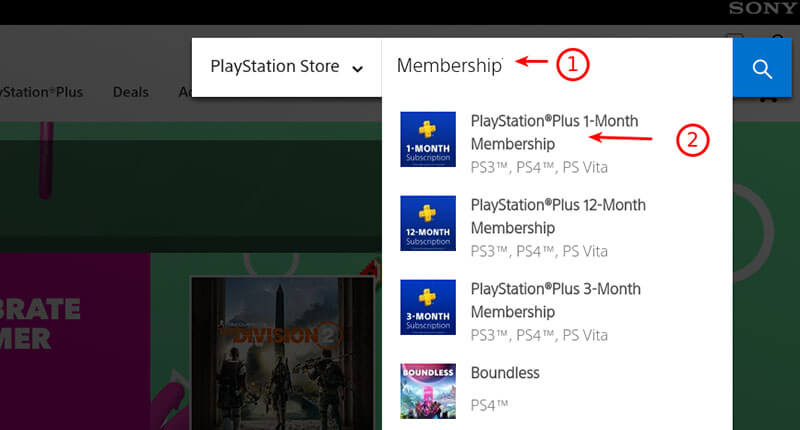Click platforms text under 1-Month Membership

point(539,167)
